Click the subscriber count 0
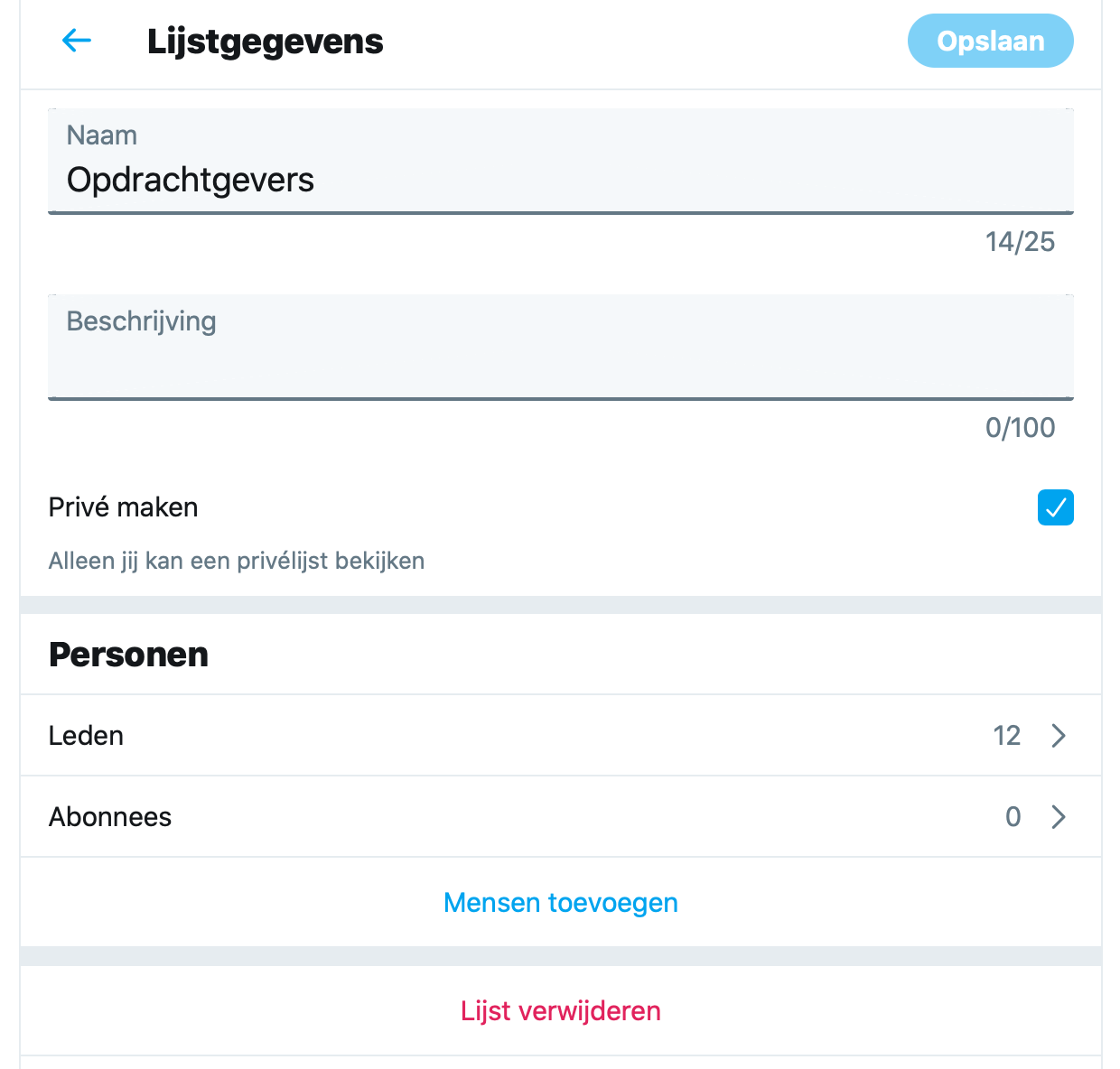 click(x=1013, y=817)
